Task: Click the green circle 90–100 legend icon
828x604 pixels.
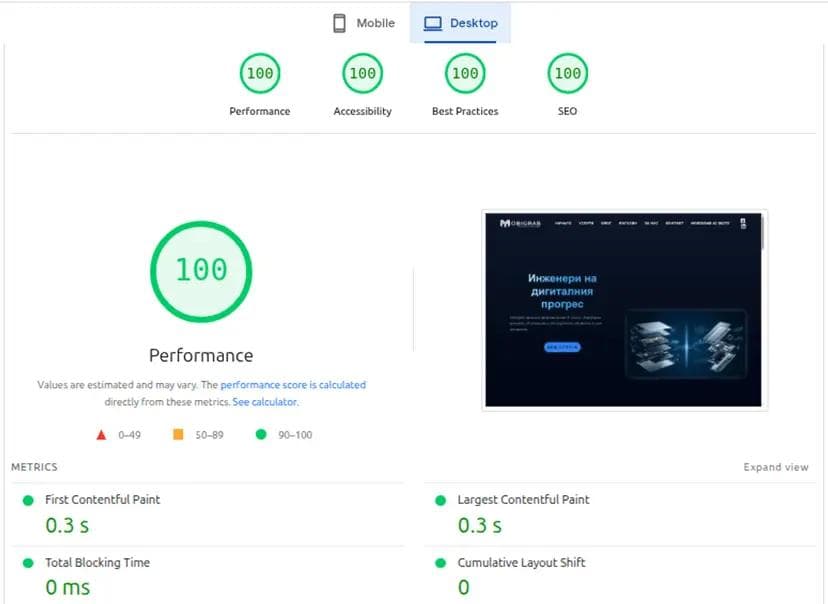Action: (x=261, y=435)
